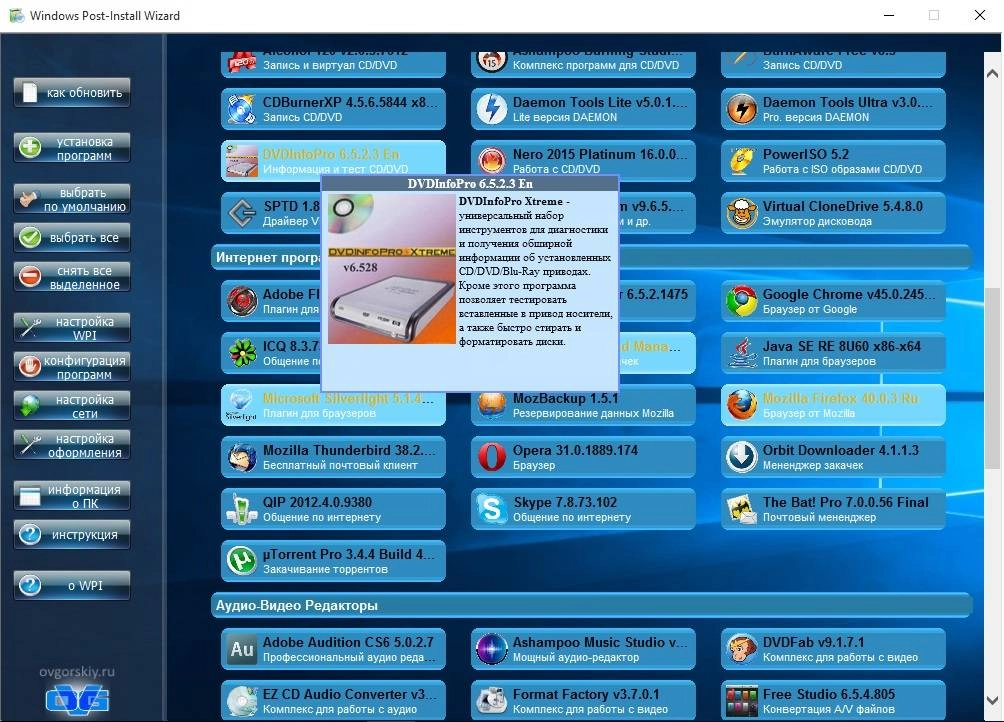Click the vertical scrollbar thumb
The width and height of the screenshot is (1004, 722).
[992, 378]
